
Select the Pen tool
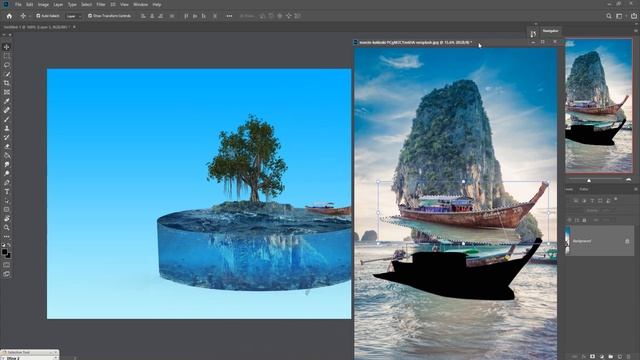click(7, 182)
